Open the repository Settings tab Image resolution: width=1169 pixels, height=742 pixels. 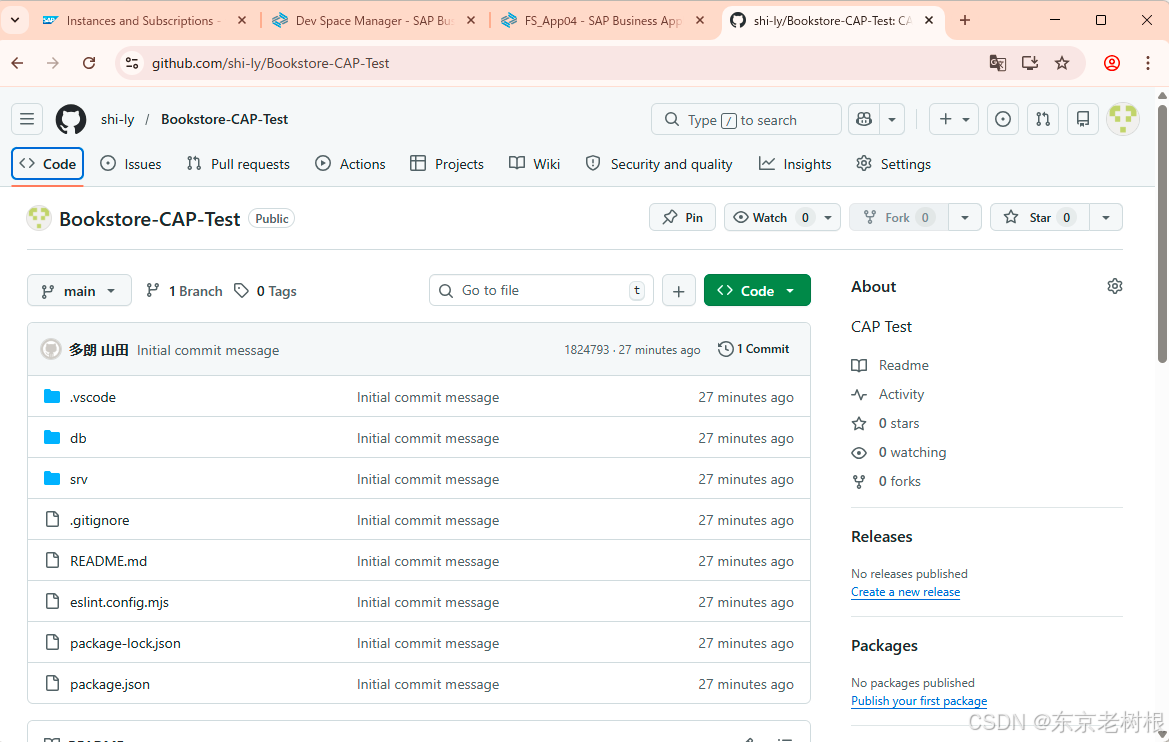(x=893, y=164)
